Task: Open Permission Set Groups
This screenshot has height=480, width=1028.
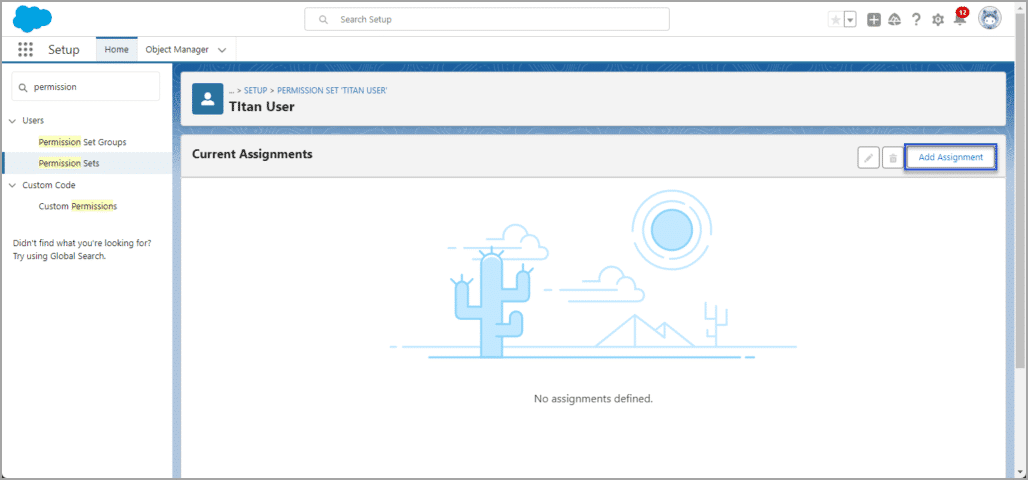Action: point(82,142)
